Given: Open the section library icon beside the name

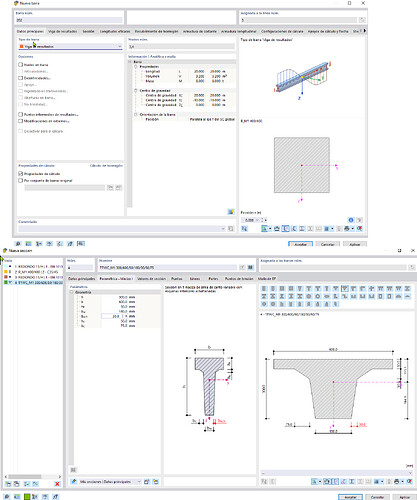Looking at the screenshot, I should pos(250,267).
